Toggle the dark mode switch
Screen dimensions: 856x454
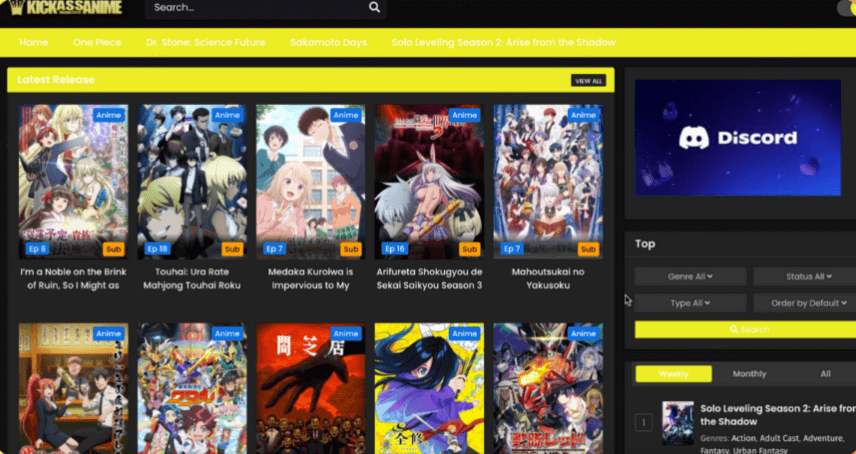point(846,8)
